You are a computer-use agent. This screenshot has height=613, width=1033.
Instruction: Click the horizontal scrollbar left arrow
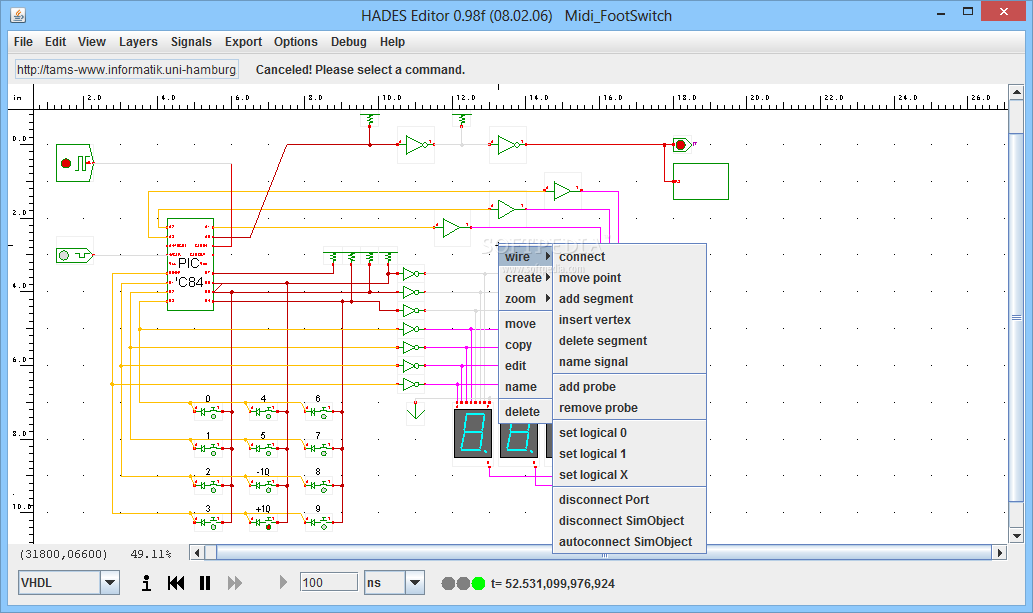pyautogui.click(x=197, y=552)
